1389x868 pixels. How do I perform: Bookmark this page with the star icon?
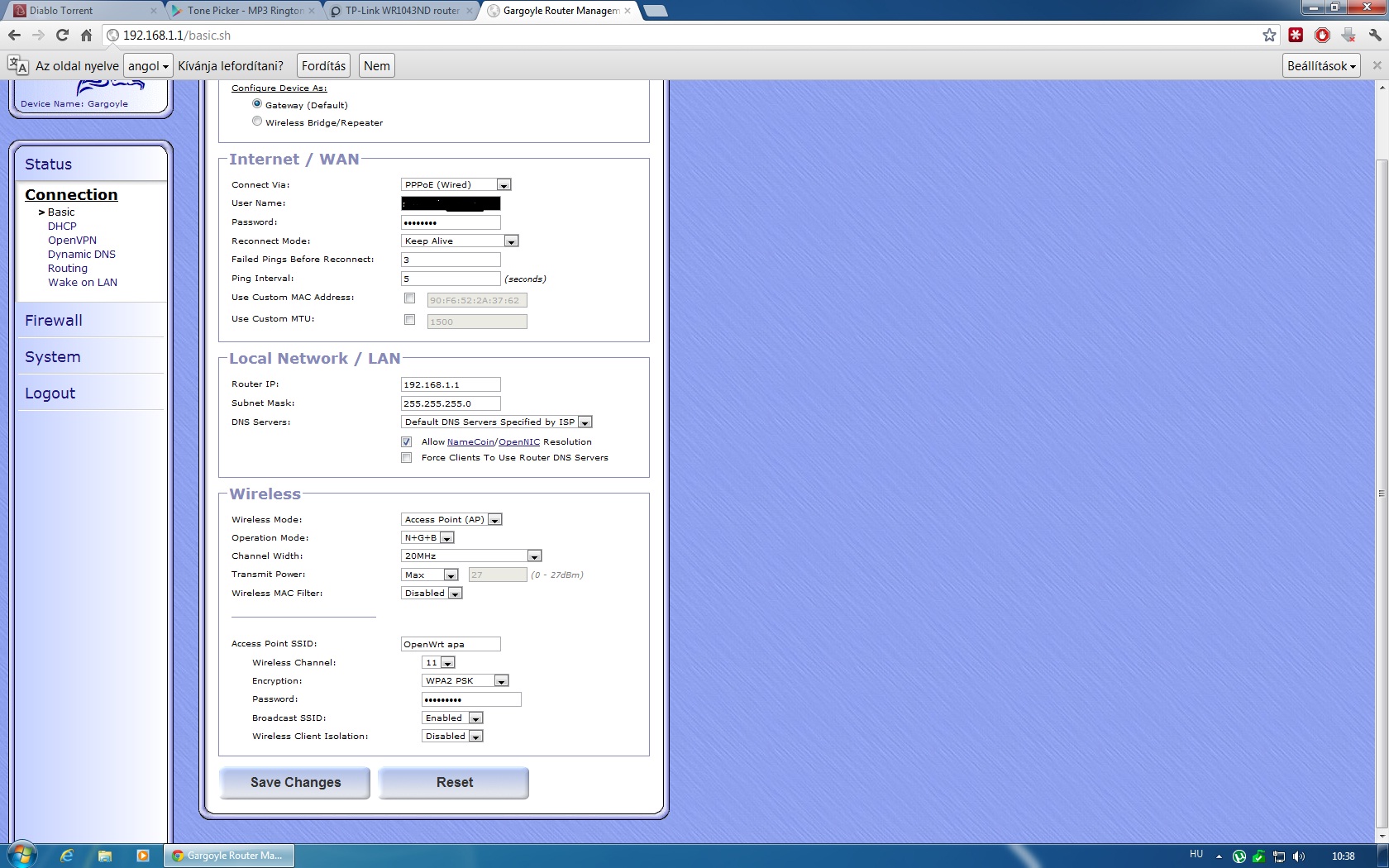pyautogui.click(x=1269, y=35)
